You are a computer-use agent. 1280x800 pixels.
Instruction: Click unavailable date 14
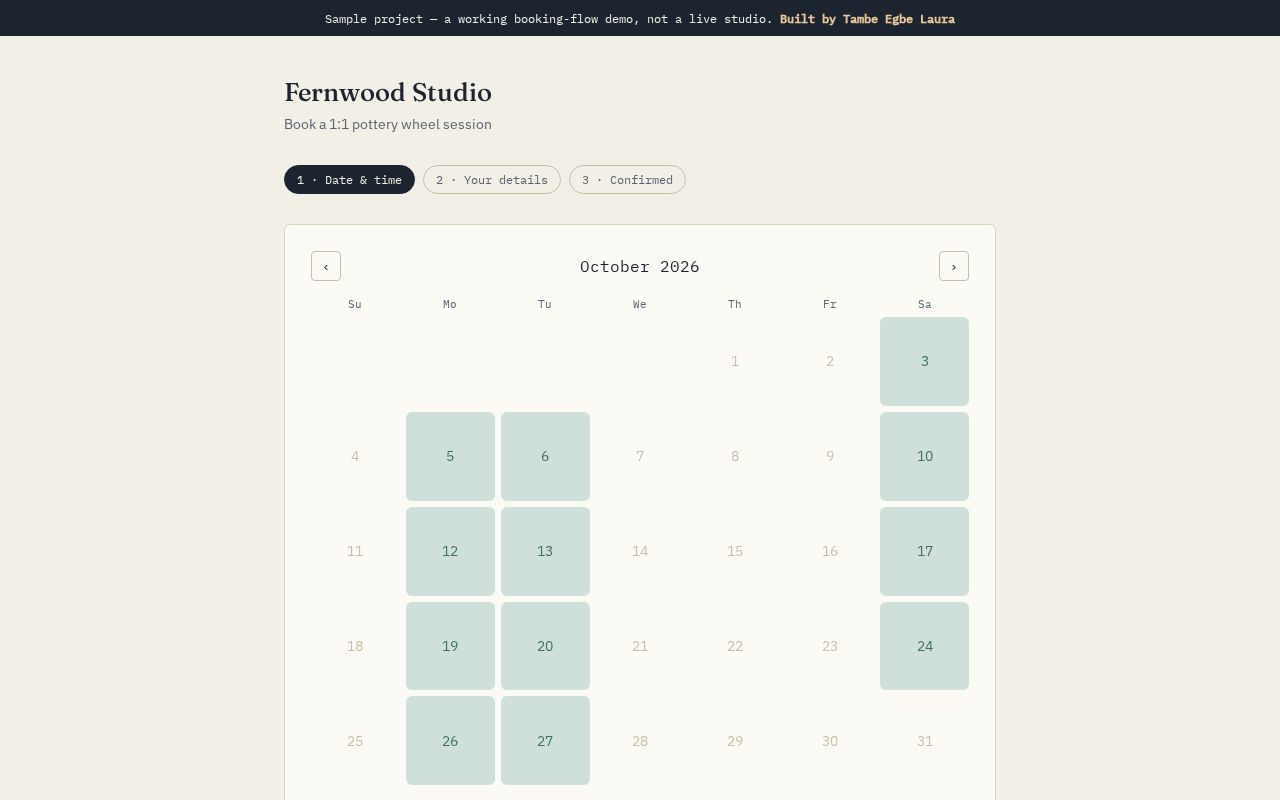640,551
